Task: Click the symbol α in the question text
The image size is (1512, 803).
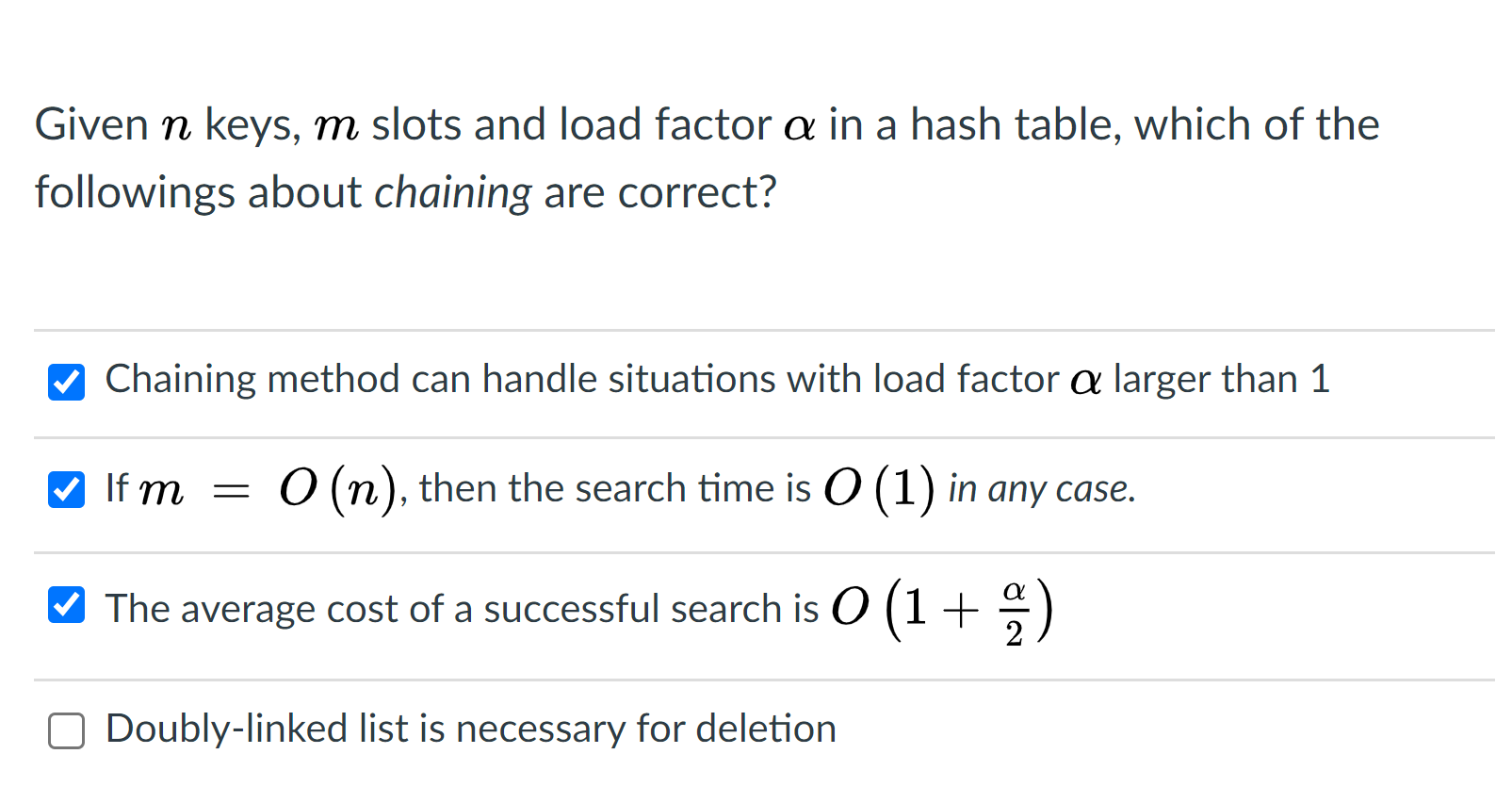Action: click(799, 124)
